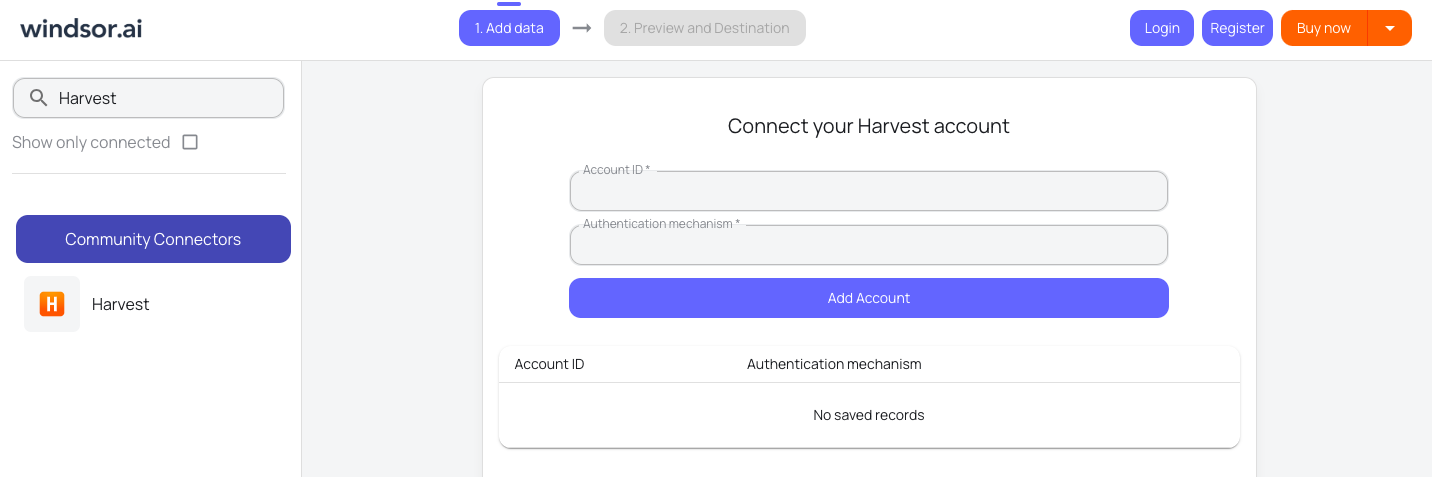Screen dimensions: 1432x477
Task: Click the Authentication mechanism column header
Action: [x=834, y=364]
